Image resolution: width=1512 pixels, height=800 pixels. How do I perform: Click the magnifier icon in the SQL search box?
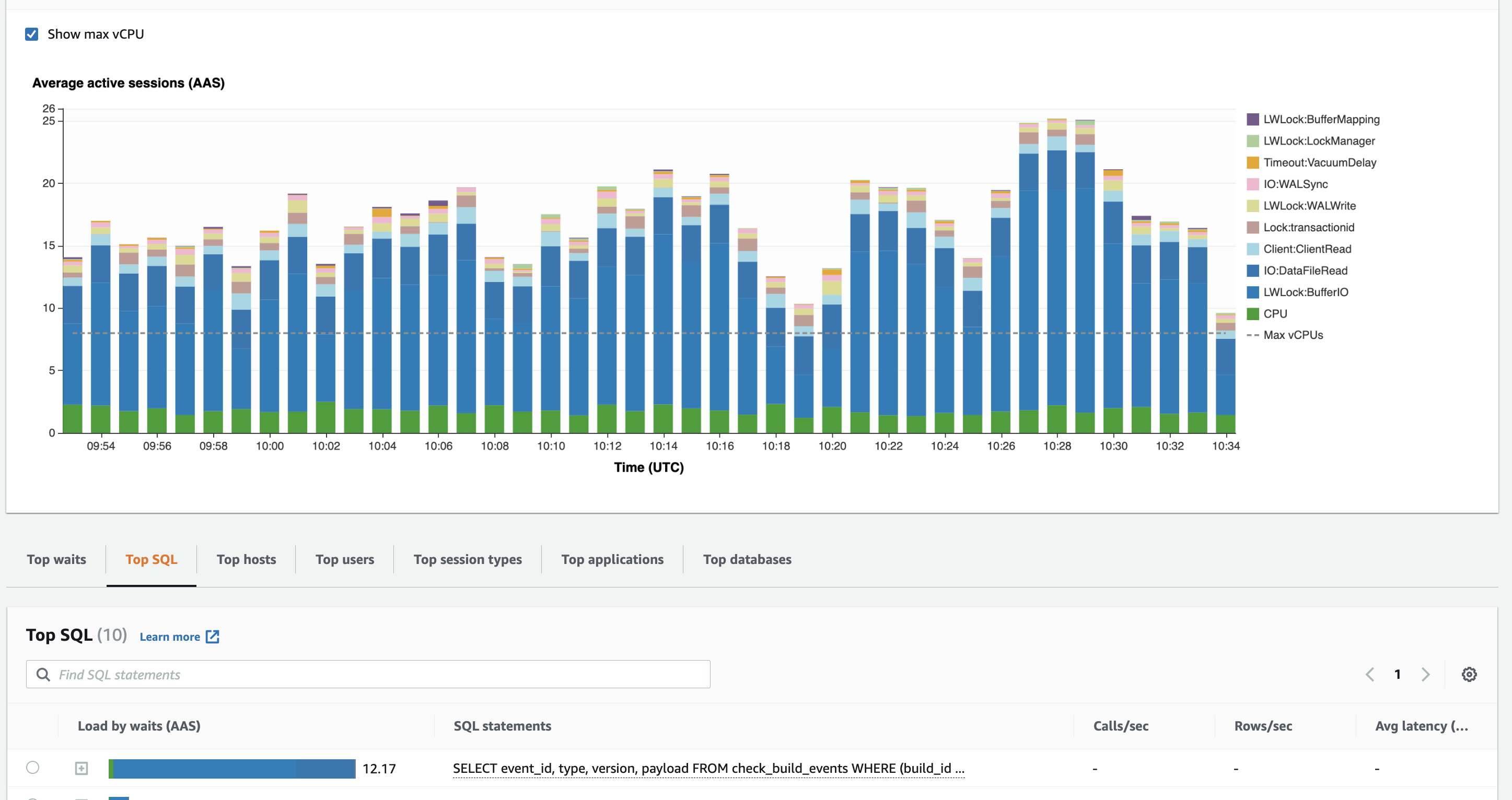(x=43, y=675)
